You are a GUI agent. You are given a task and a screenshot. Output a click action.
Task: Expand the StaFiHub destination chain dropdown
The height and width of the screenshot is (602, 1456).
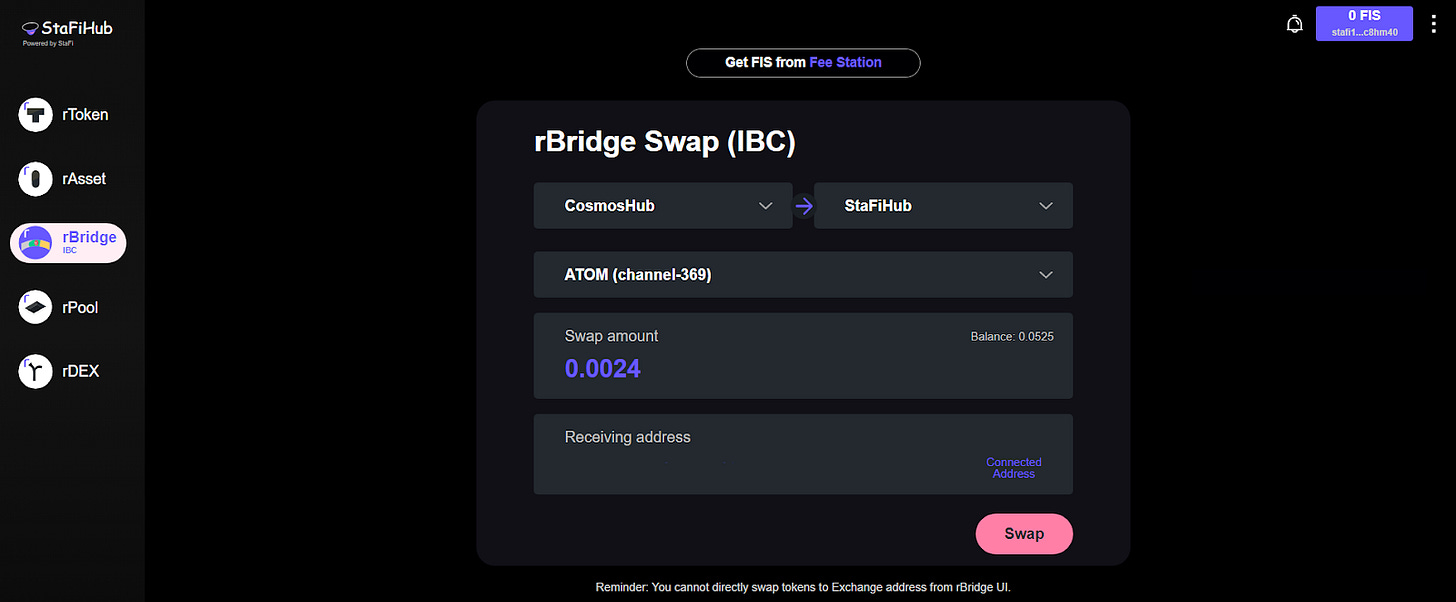[x=944, y=205]
